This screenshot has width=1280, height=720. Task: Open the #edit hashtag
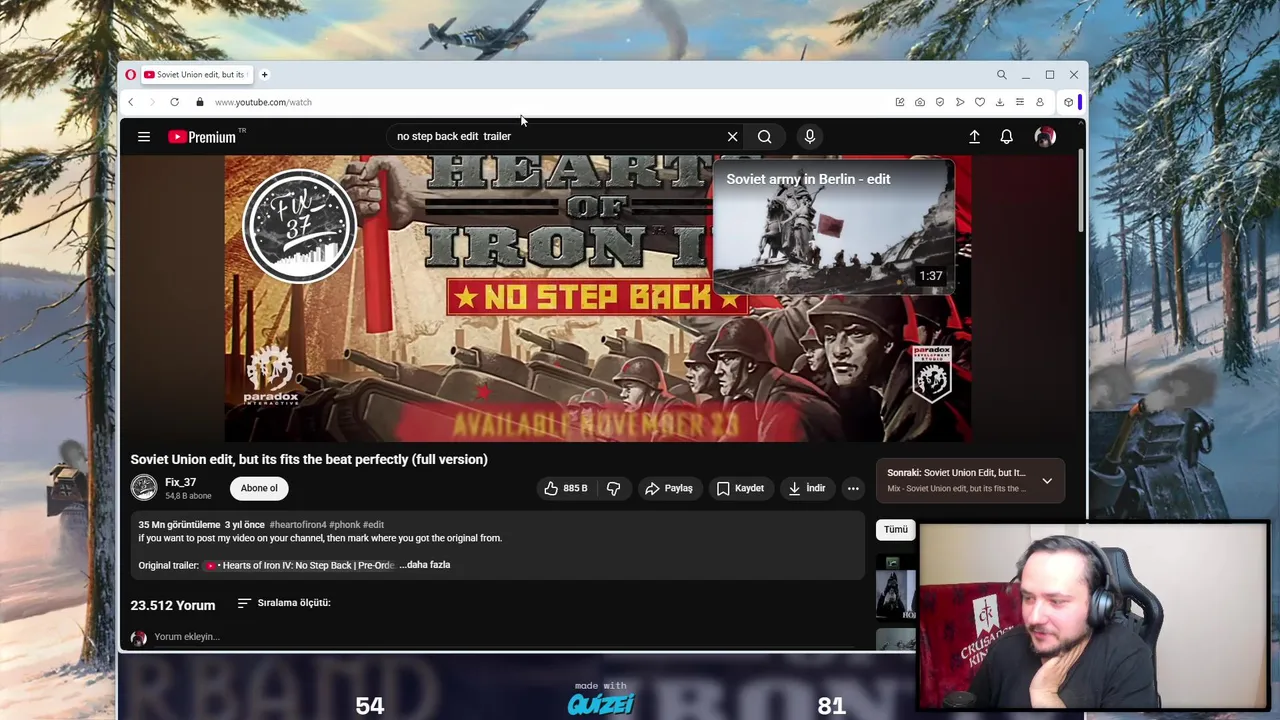373,525
